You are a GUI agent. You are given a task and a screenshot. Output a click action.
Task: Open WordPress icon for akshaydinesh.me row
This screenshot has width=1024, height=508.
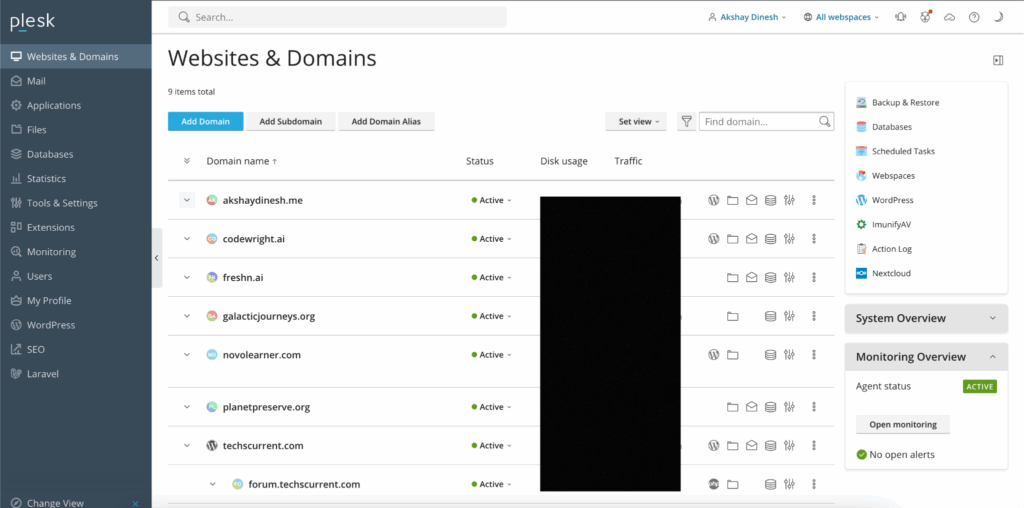[x=714, y=200]
